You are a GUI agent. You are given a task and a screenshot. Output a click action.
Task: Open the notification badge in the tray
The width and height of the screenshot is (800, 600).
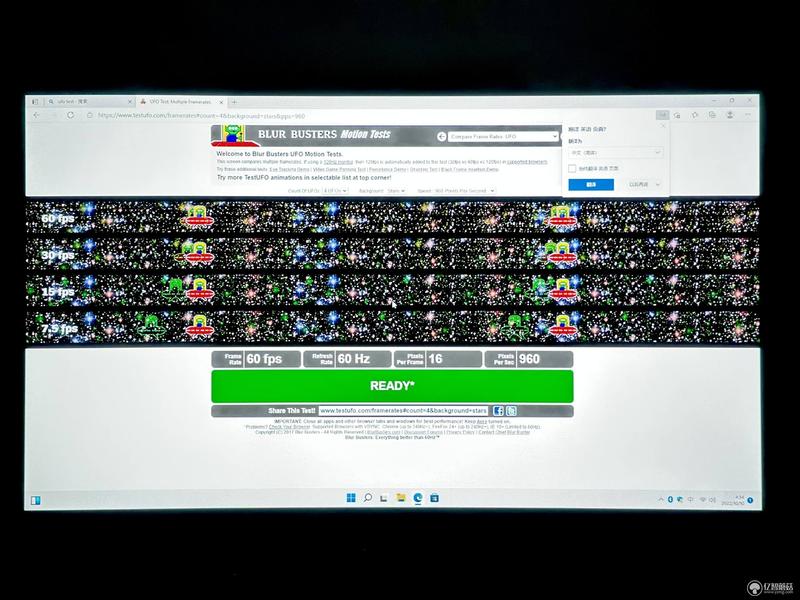coord(751,500)
